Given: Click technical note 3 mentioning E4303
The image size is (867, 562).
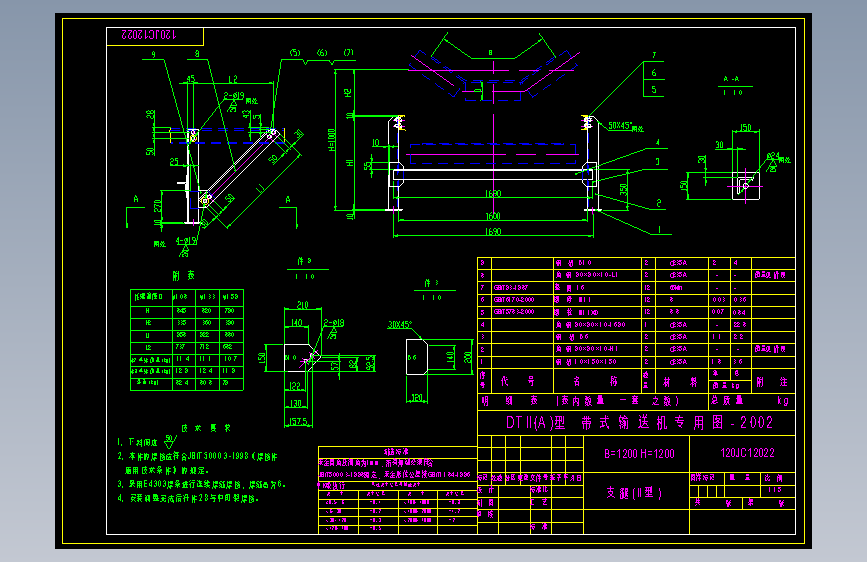Looking at the screenshot, I should tap(201, 484).
